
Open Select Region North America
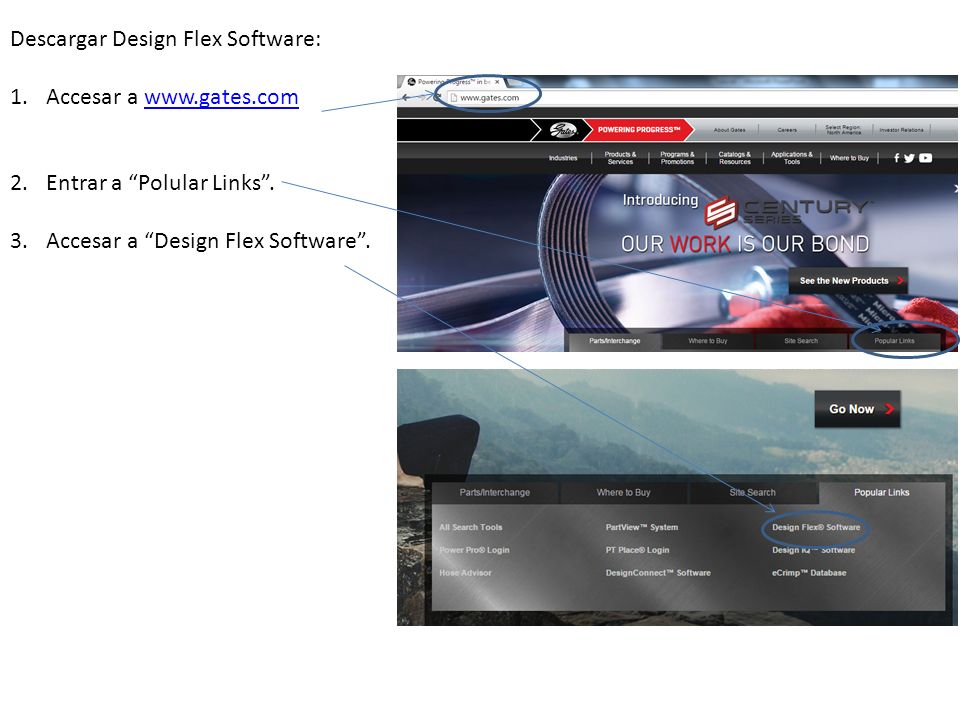tap(844, 130)
